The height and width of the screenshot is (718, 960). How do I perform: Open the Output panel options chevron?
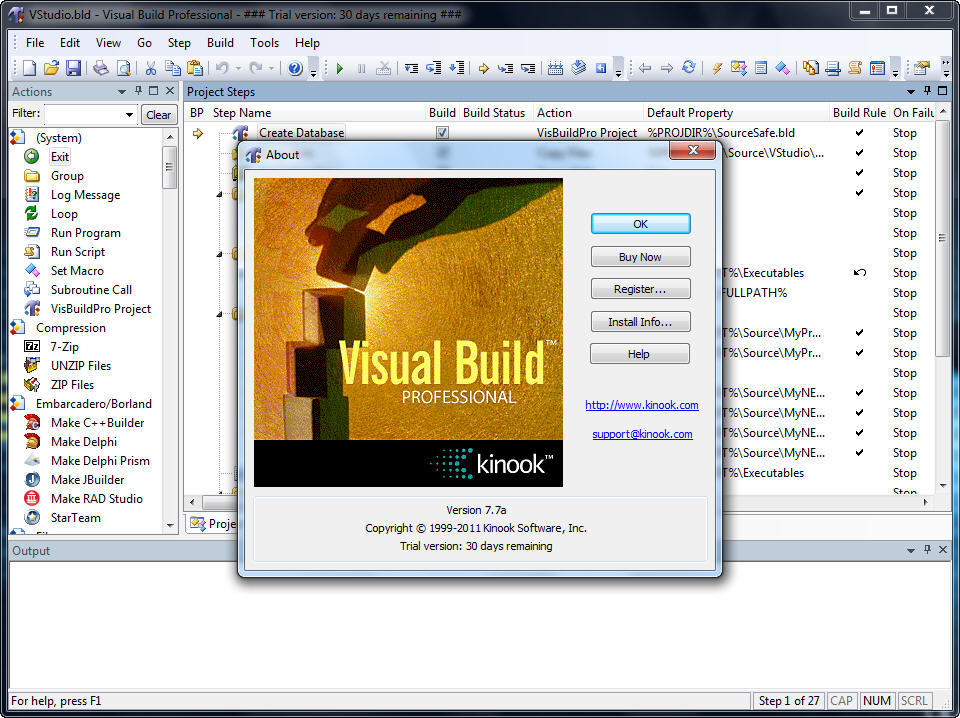910,550
